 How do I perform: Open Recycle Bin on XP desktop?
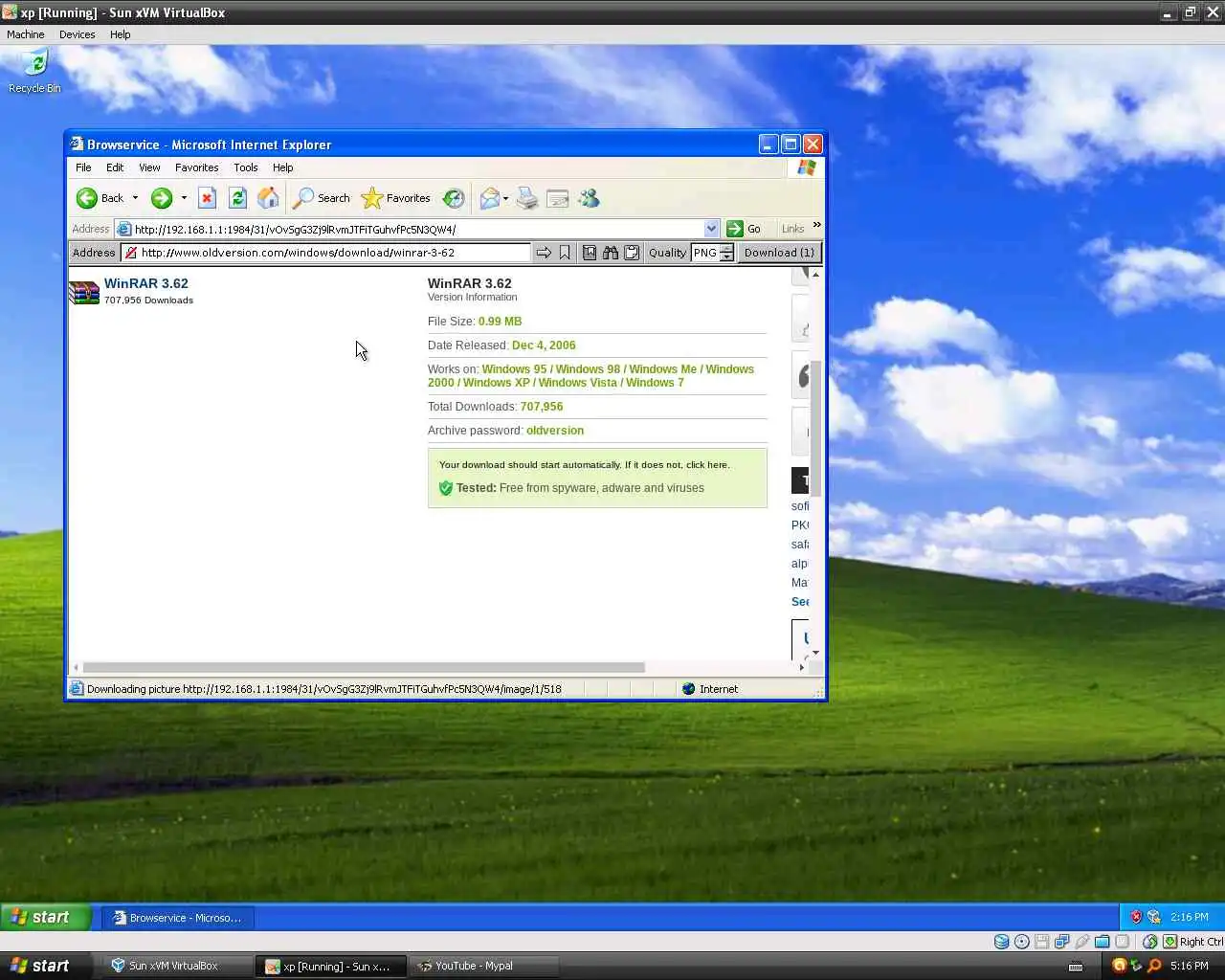(x=34, y=72)
